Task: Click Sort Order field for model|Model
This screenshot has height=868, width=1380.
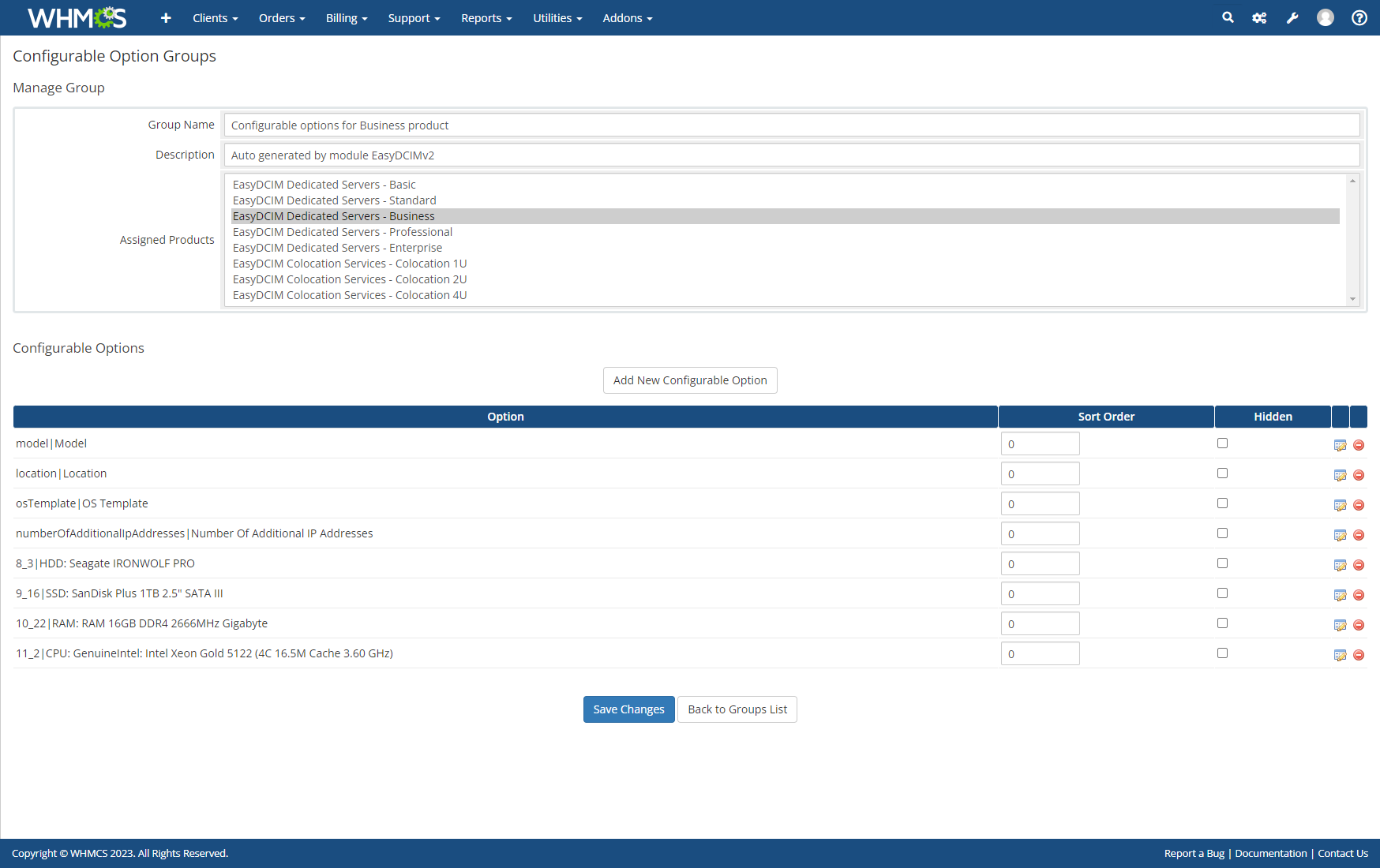Action: pos(1040,443)
